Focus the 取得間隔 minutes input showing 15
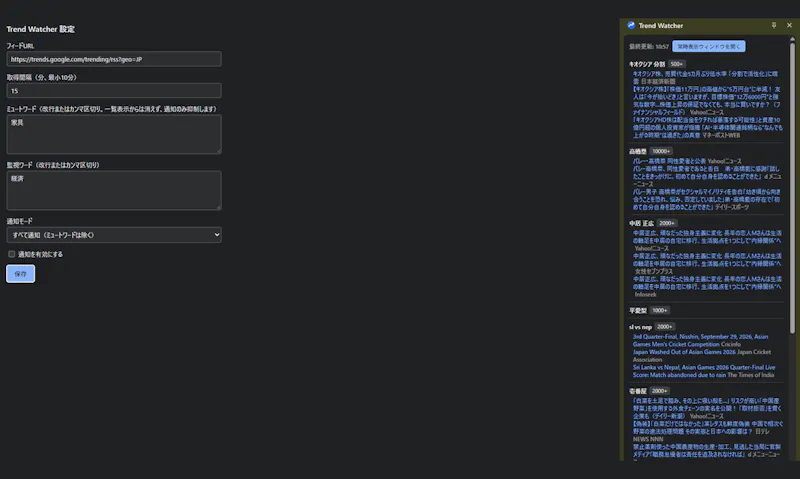Screen dimensions: 800x479 (x=114, y=91)
